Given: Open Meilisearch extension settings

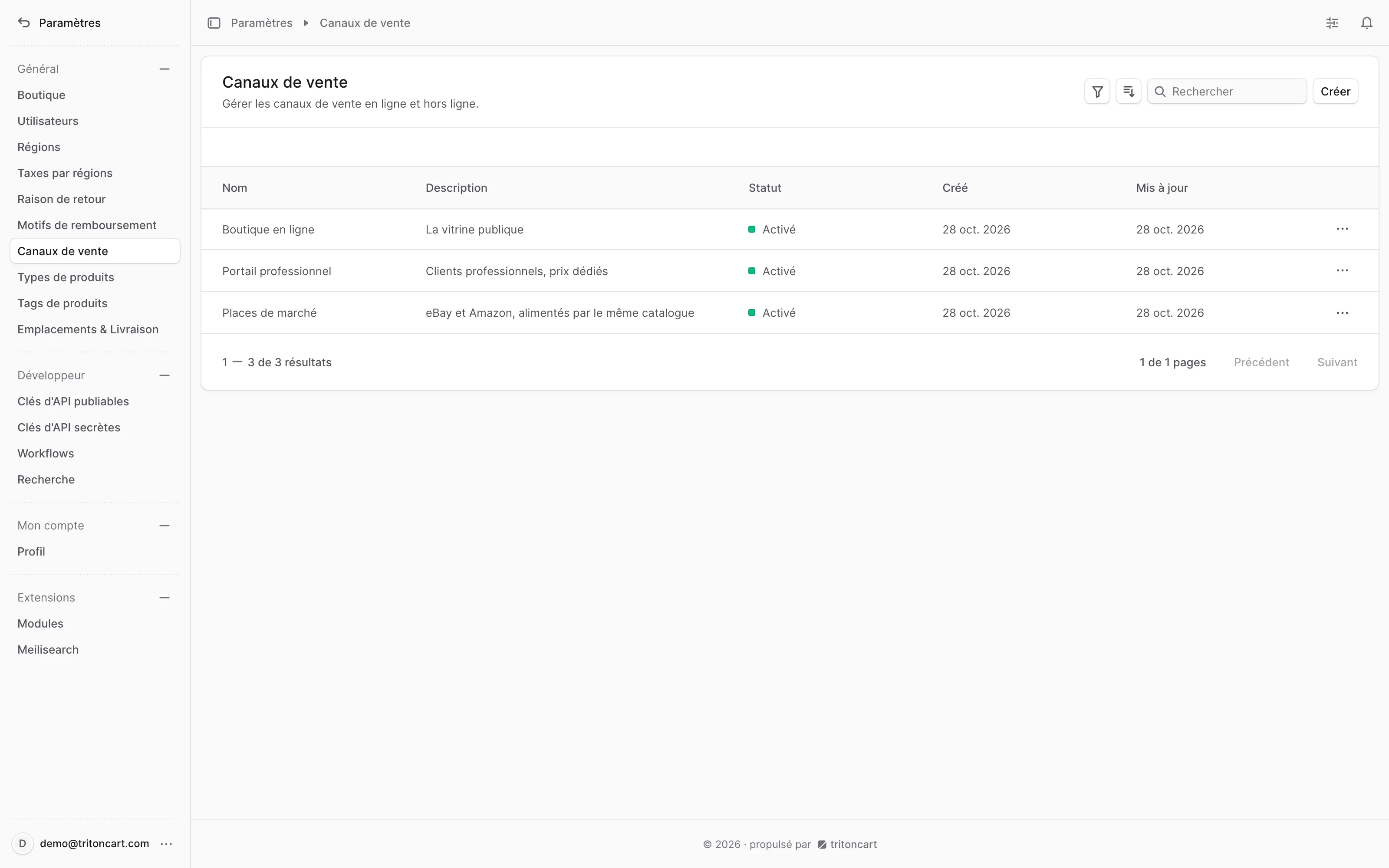Looking at the screenshot, I should tap(95, 650).
